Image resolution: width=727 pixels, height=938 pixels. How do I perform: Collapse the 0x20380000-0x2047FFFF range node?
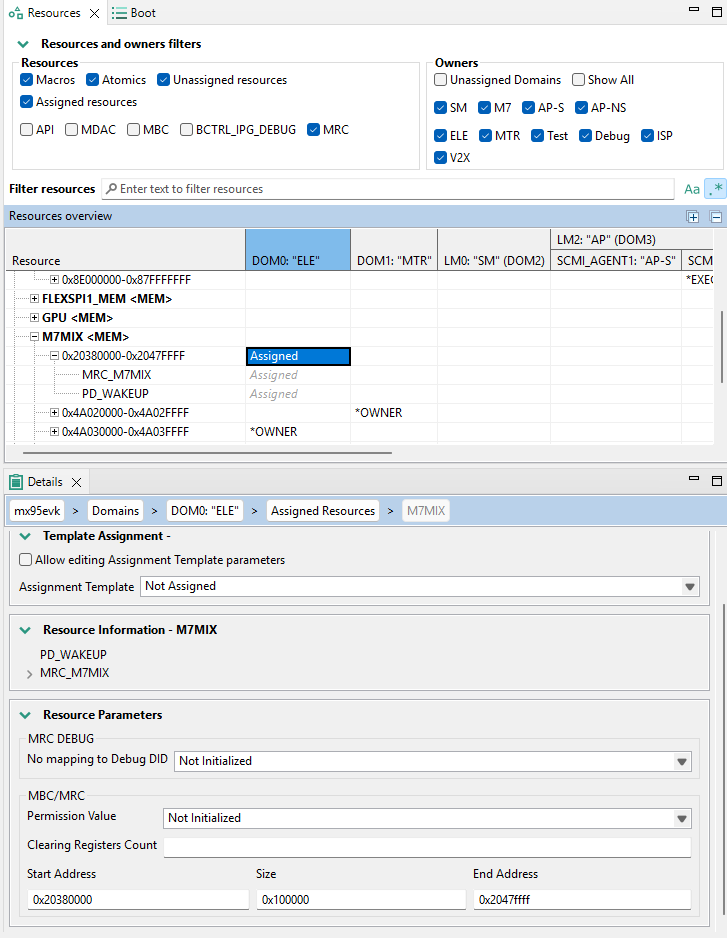point(54,356)
